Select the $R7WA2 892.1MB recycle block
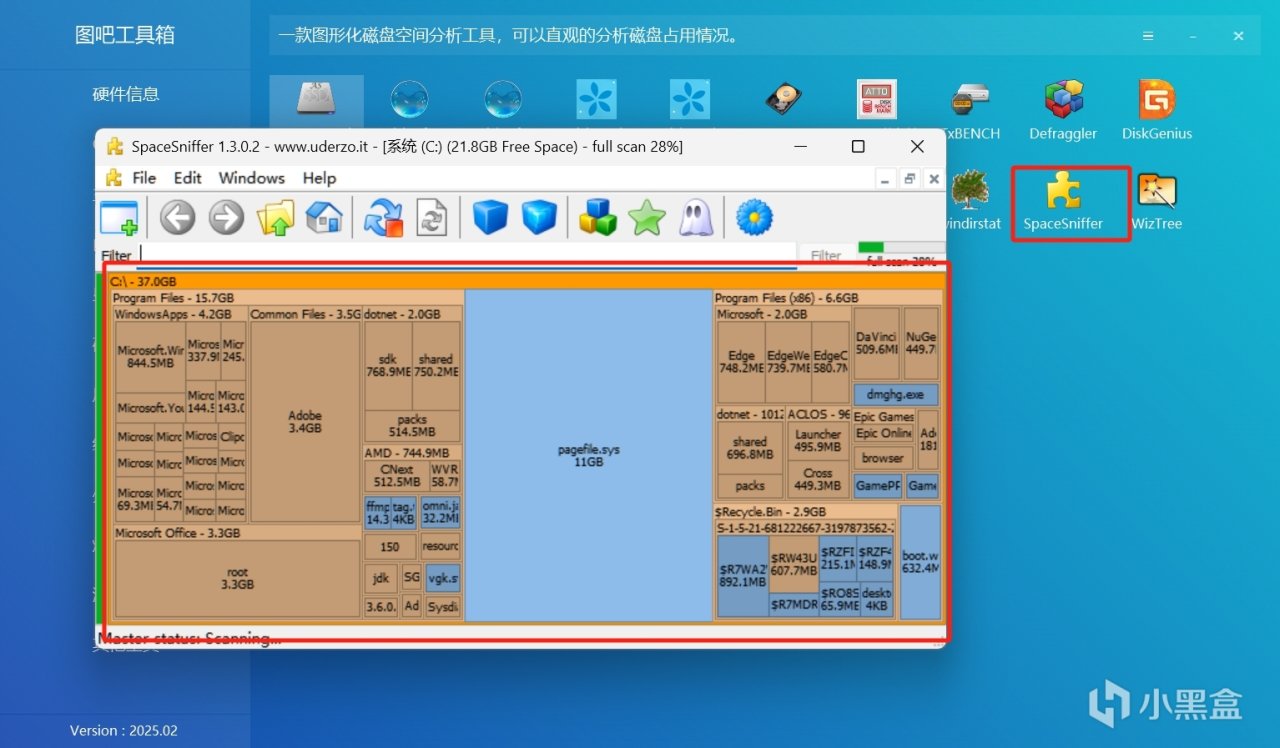This screenshot has height=748, width=1280. [x=743, y=576]
